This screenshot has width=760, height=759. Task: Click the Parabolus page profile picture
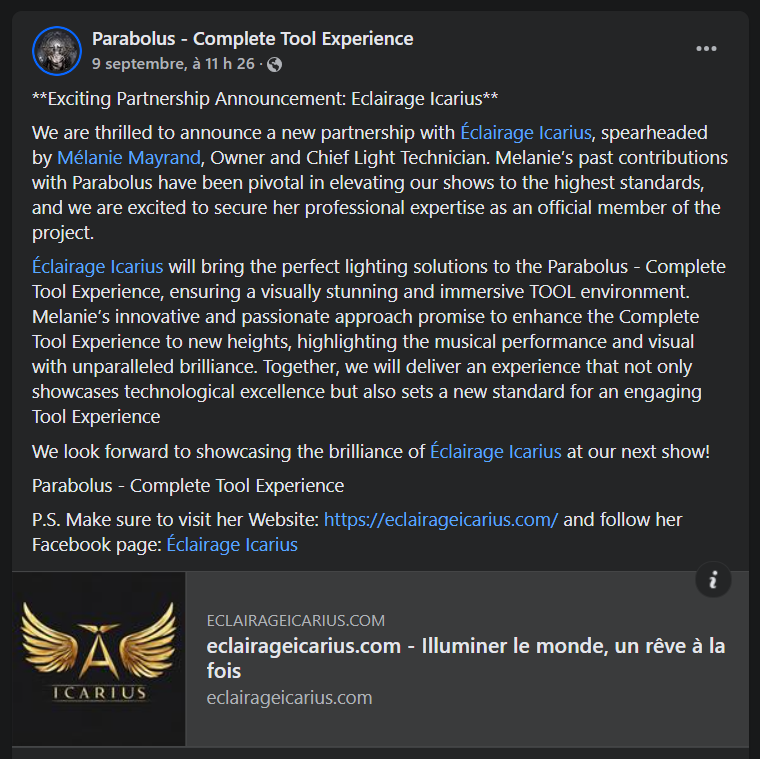click(57, 51)
